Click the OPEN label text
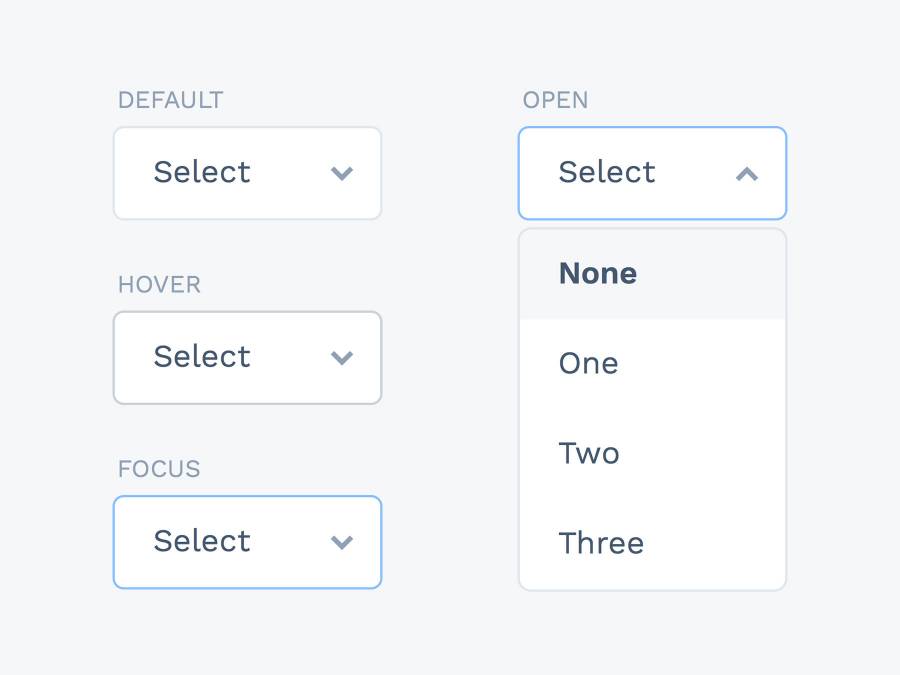The image size is (900, 675). 555,100
